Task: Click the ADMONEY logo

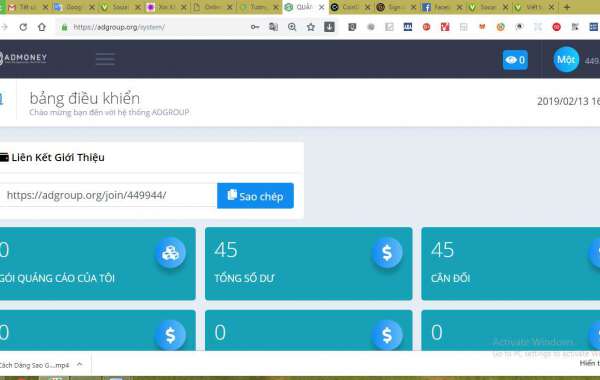Action: click(x=23, y=58)
